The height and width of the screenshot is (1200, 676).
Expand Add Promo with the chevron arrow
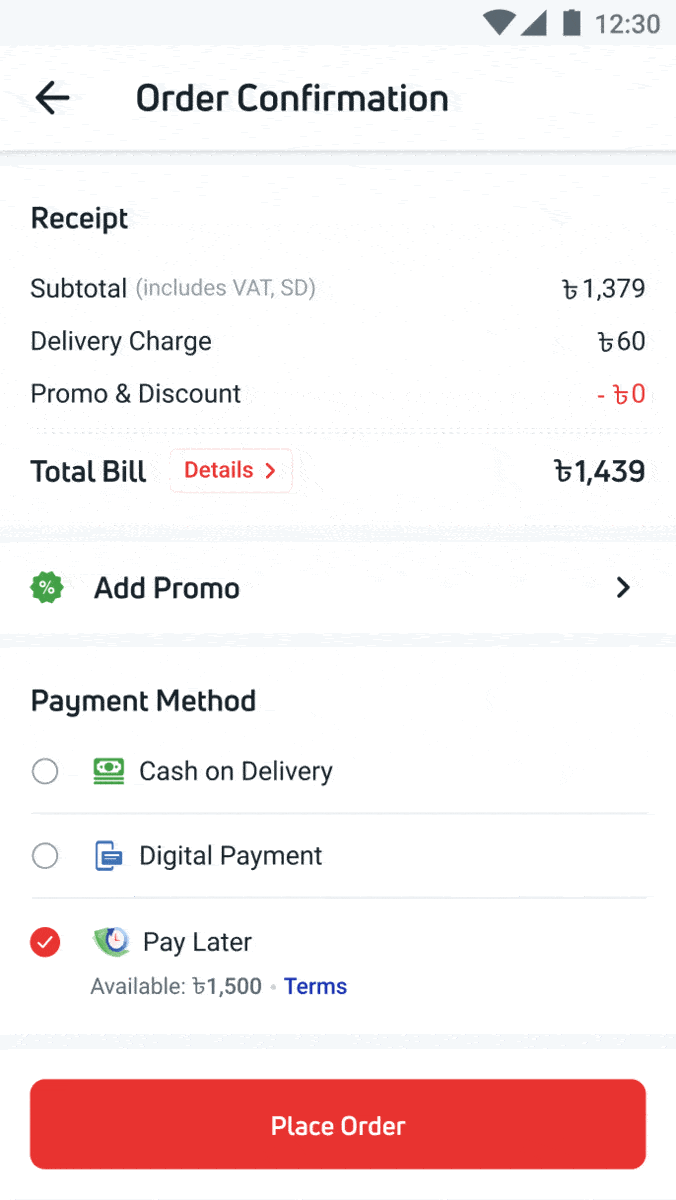(623, 588)
